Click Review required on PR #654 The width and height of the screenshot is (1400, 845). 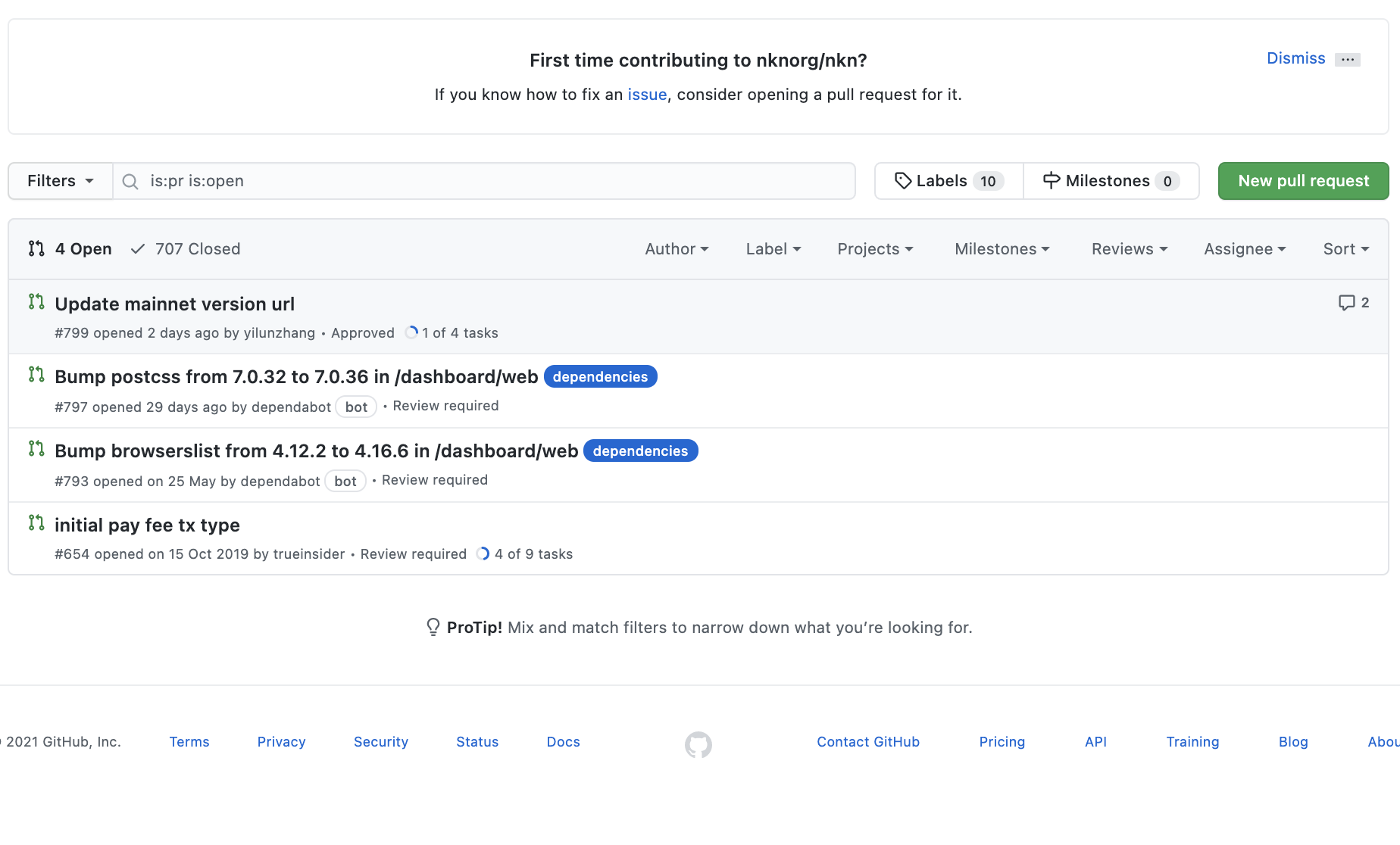tap(414, 554)
